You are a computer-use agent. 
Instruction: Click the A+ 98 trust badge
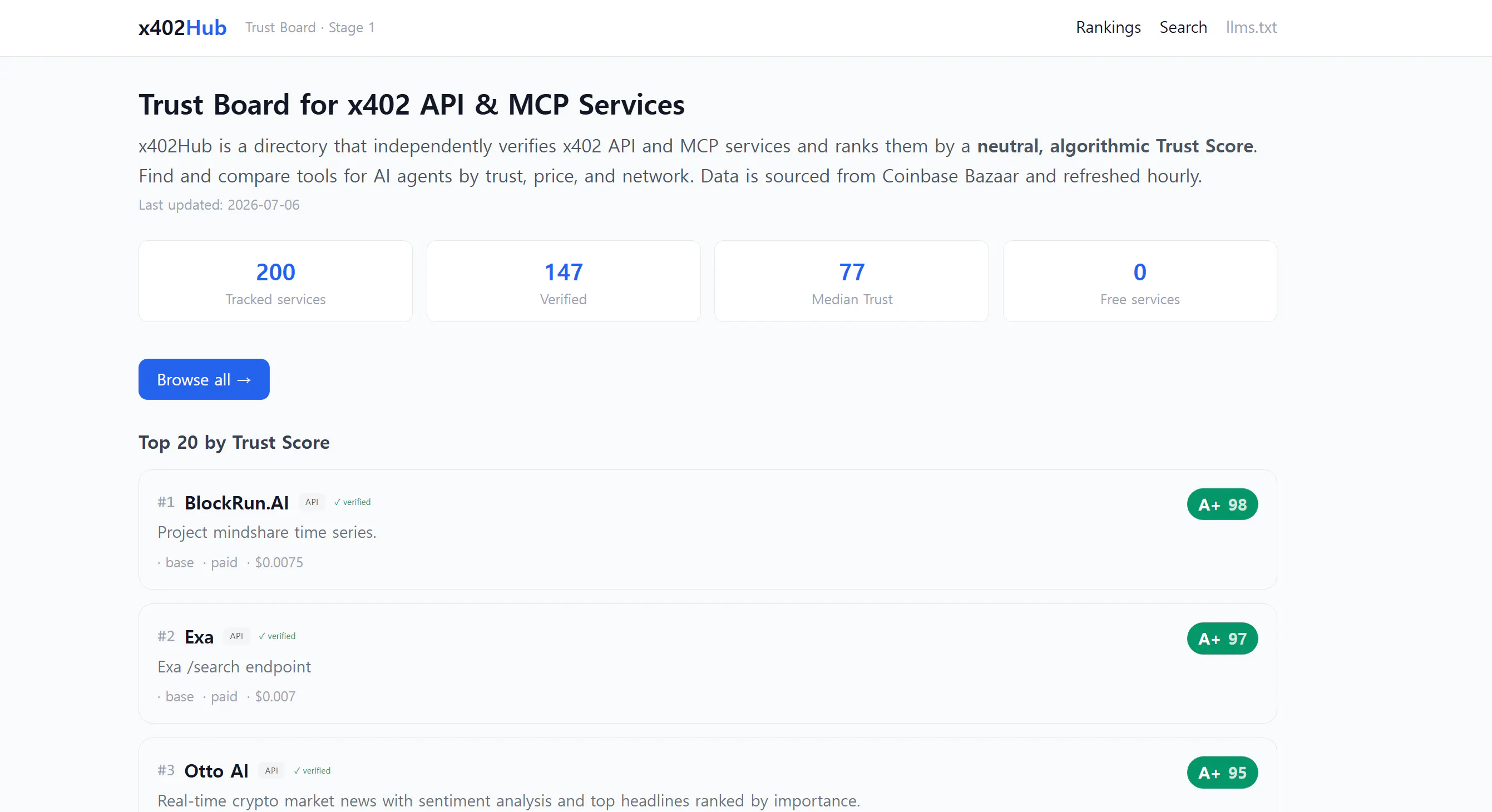1222,504
